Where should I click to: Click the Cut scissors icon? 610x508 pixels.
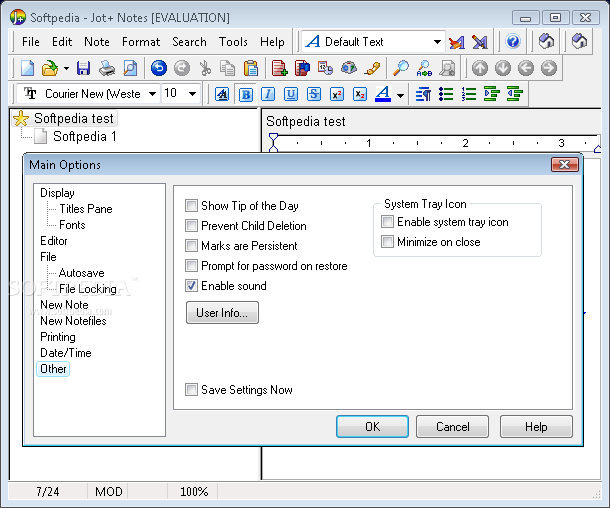point(205,68)
